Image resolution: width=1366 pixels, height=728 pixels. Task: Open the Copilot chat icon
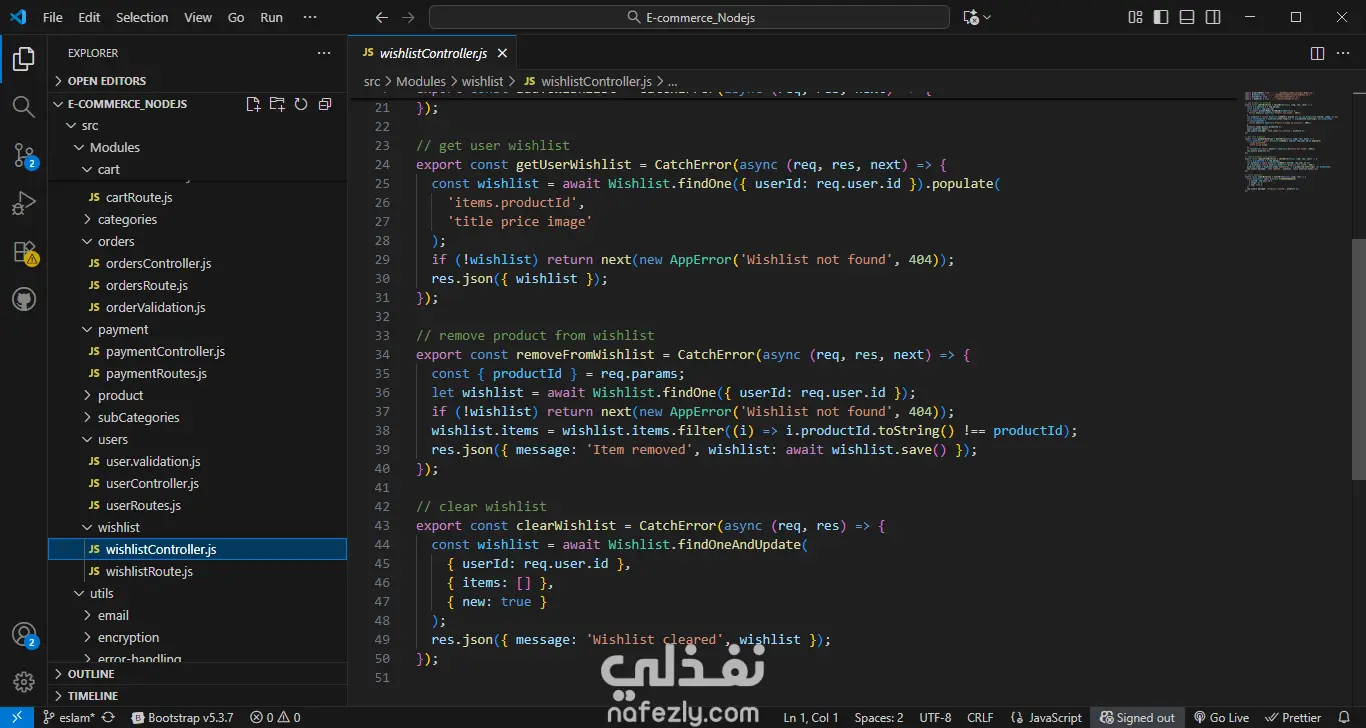pos(970,17)
